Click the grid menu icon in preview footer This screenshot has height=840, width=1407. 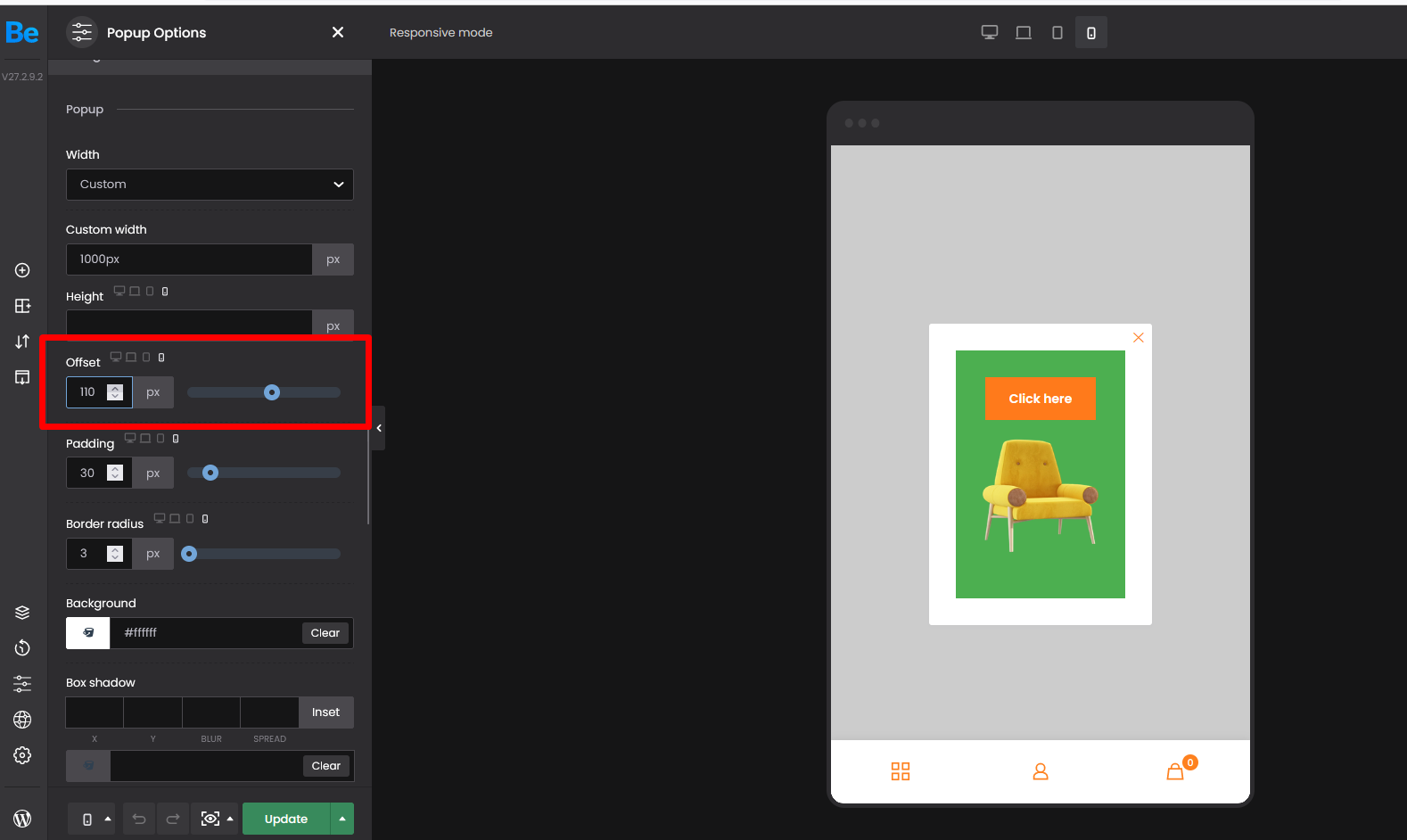point(901,771)
